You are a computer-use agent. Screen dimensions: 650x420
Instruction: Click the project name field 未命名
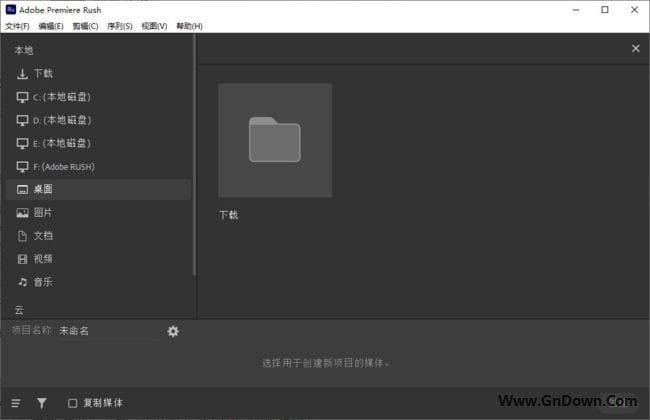tap(109, 331)
